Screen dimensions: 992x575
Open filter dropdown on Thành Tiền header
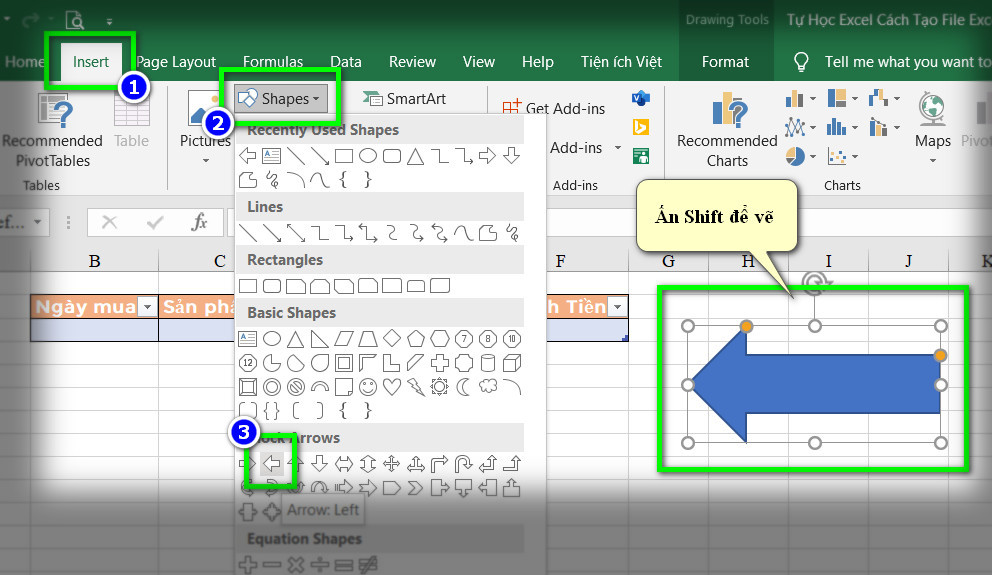(x=617, y=307)
